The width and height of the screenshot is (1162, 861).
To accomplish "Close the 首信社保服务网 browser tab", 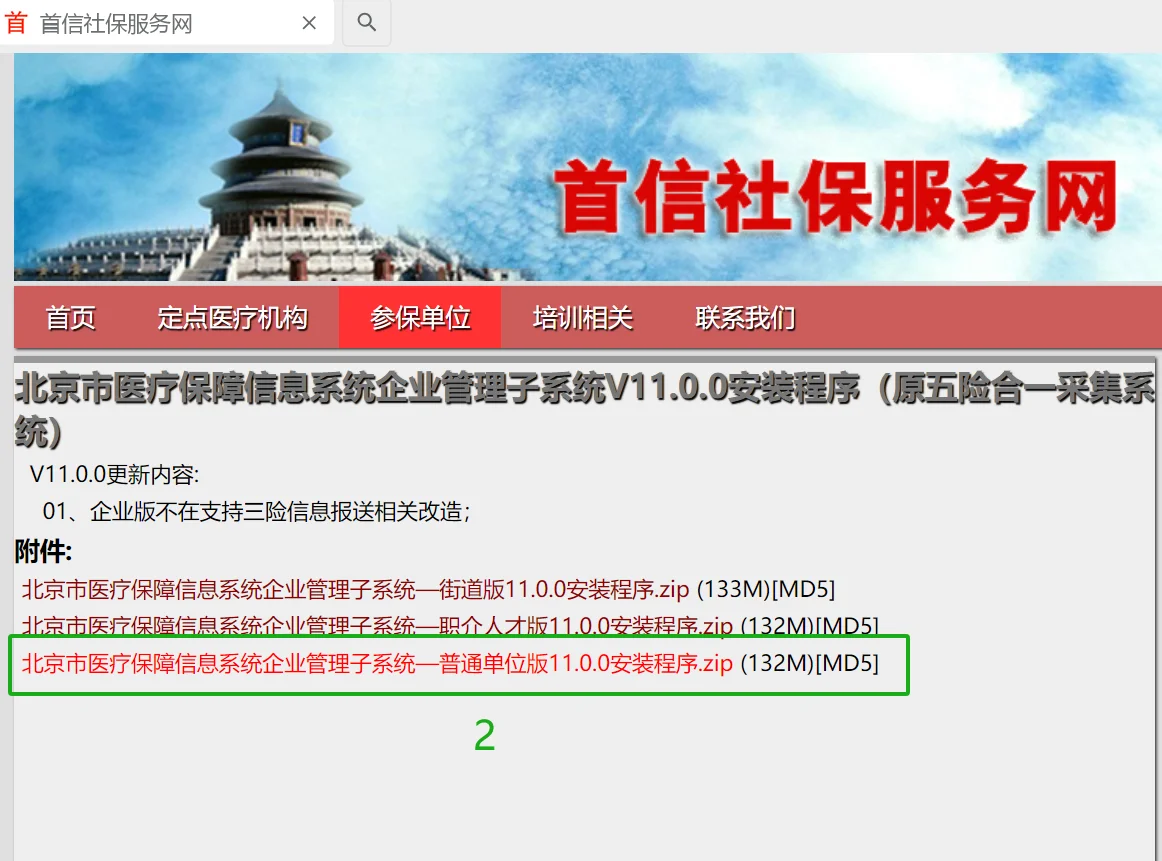I will tap(309, 23).
